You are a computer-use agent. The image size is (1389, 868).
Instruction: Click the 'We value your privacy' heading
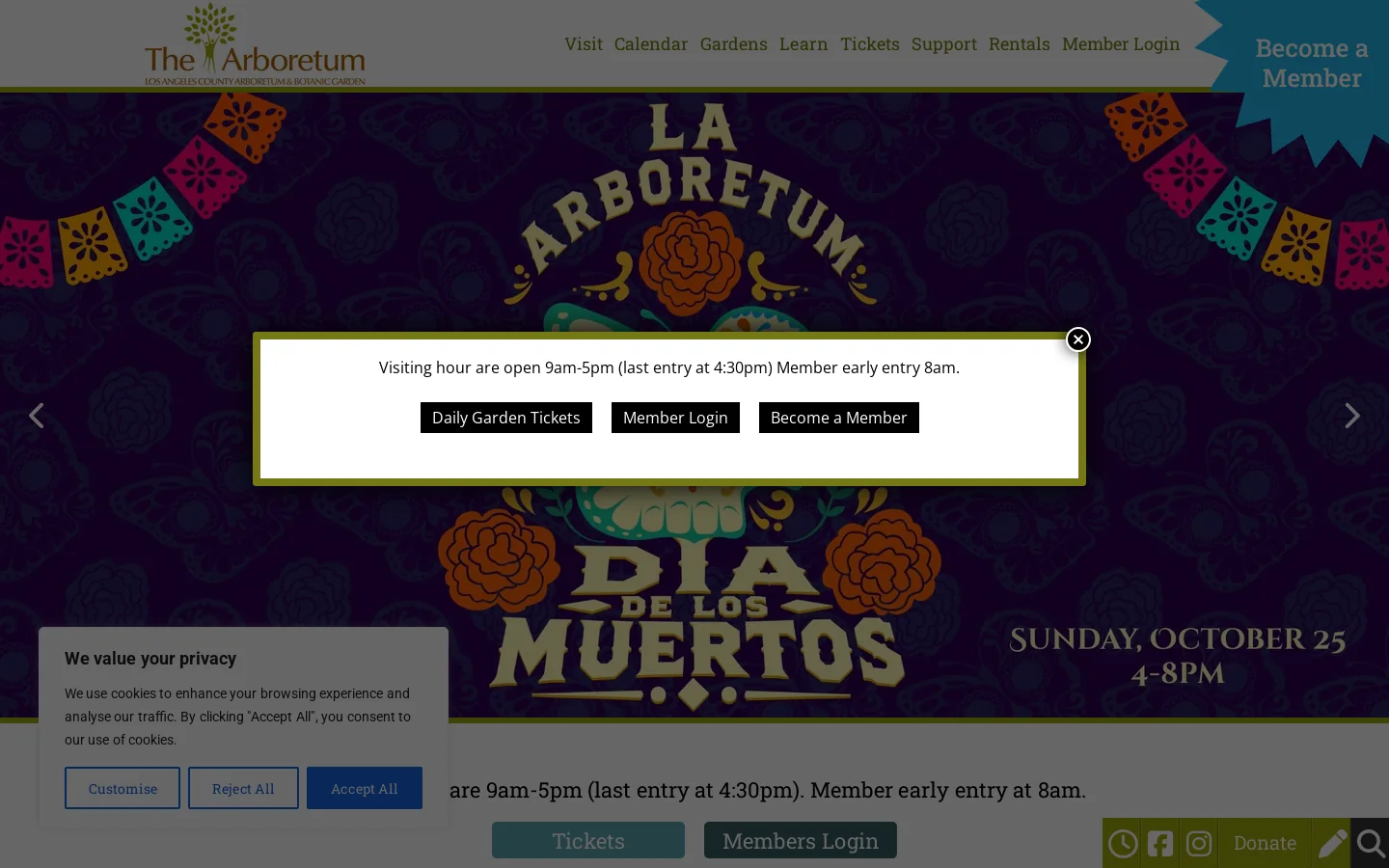click(150, 659)
